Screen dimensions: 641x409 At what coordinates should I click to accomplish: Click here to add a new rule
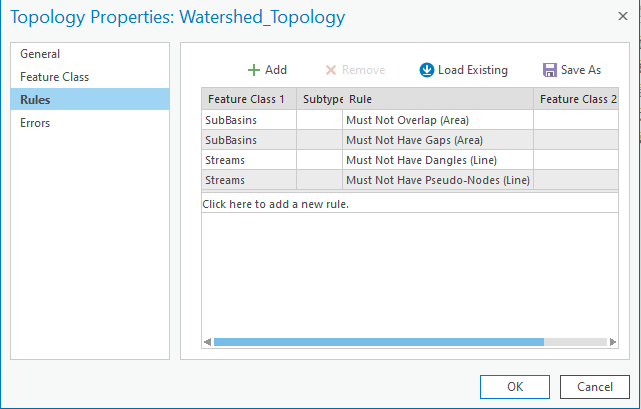(275, 204)
